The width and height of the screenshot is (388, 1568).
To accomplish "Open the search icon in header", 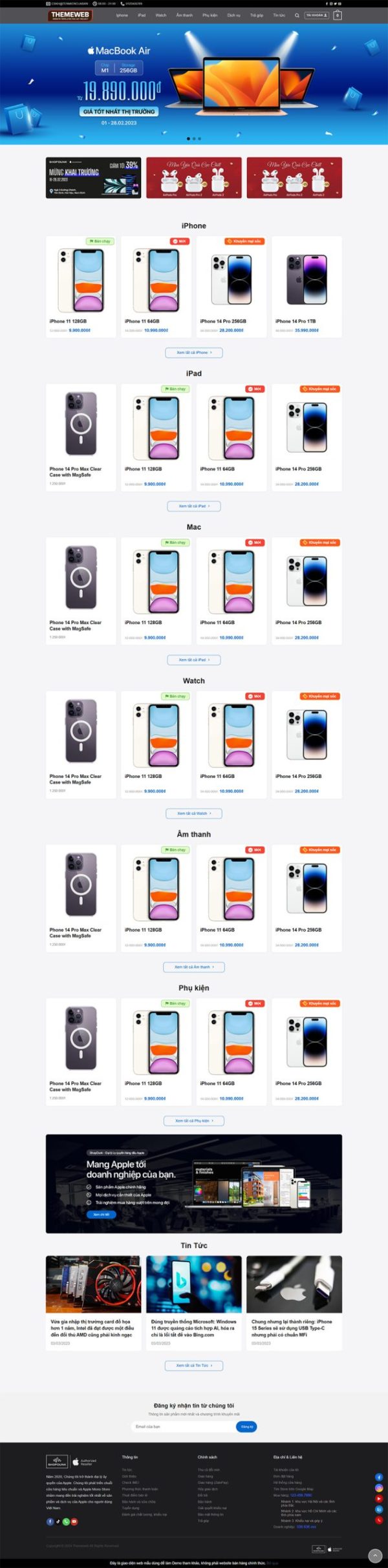I will pos(297,16).
